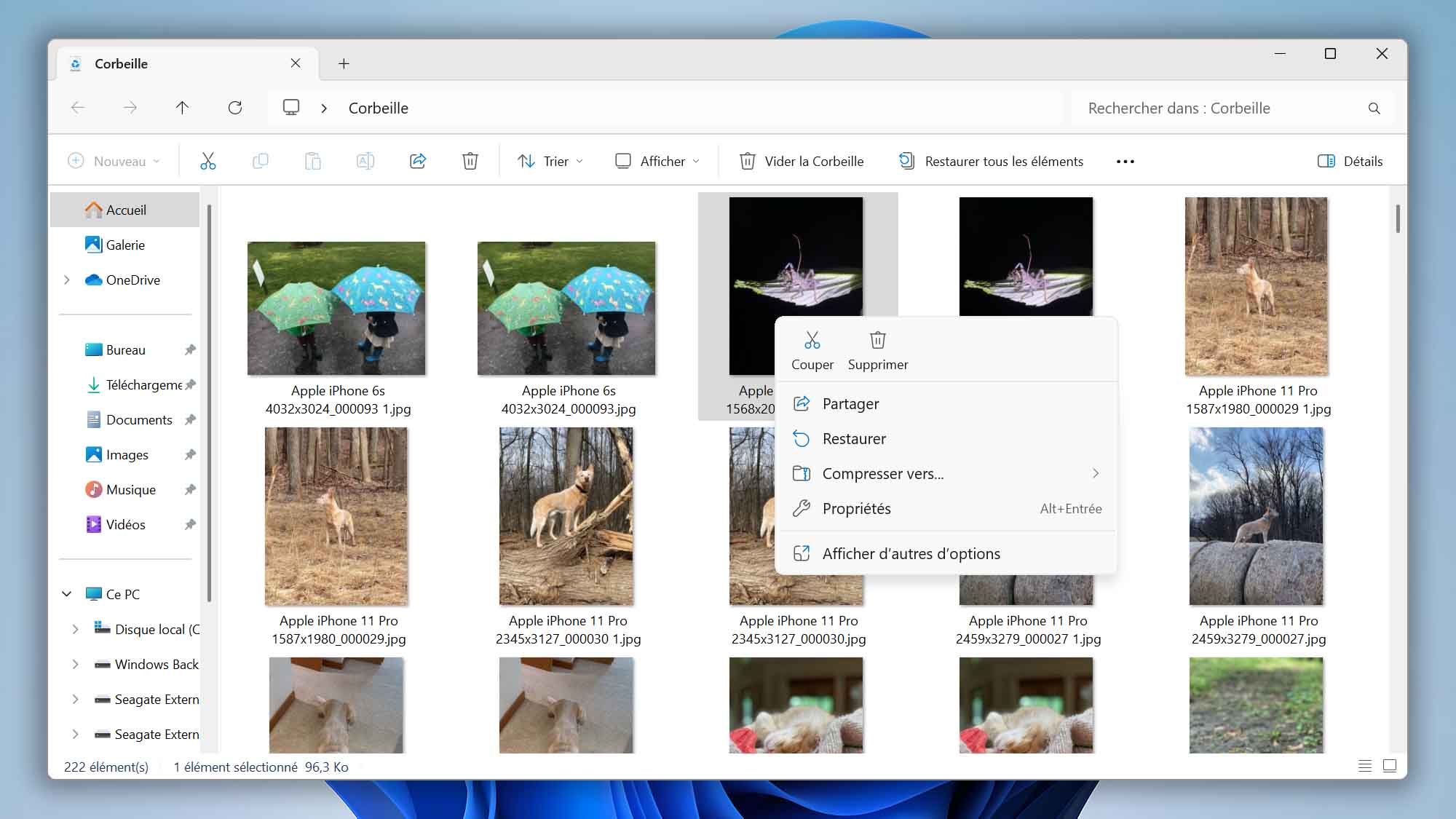
Task: Collapse the Ce PC tree node
Action: [x=67, y=594]
